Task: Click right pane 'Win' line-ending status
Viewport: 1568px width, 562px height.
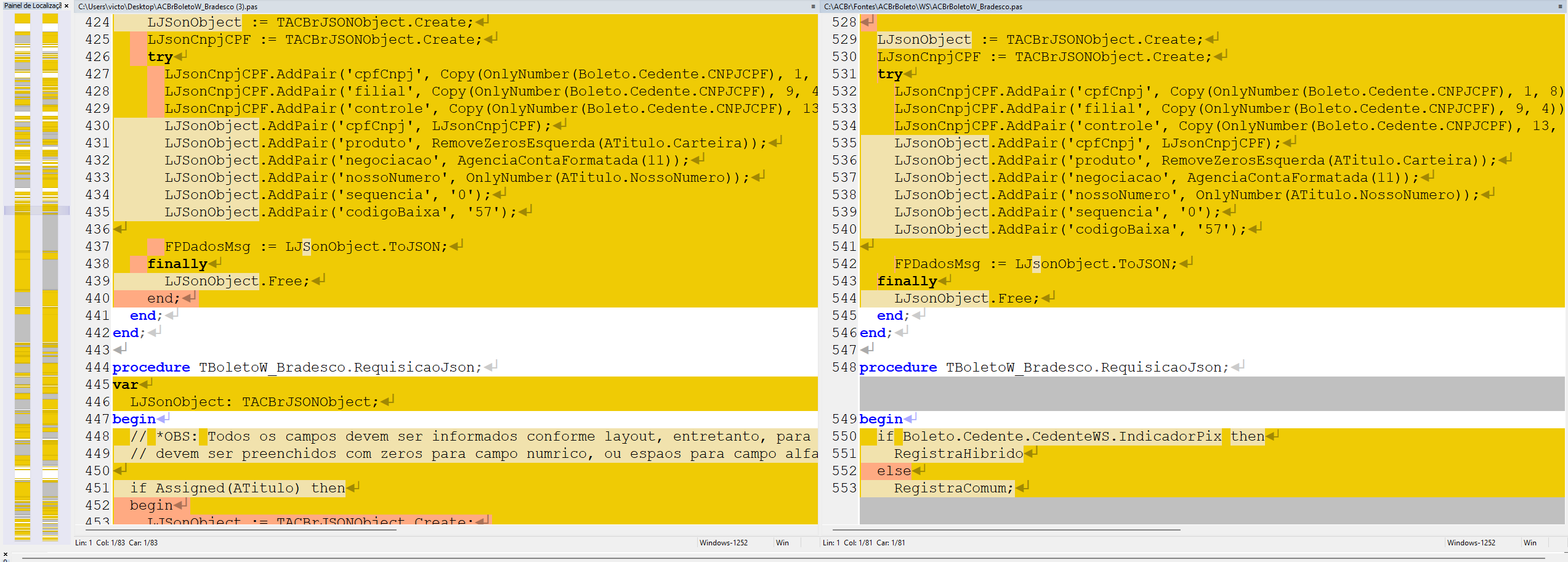Action: click(x=1530, y=543)
